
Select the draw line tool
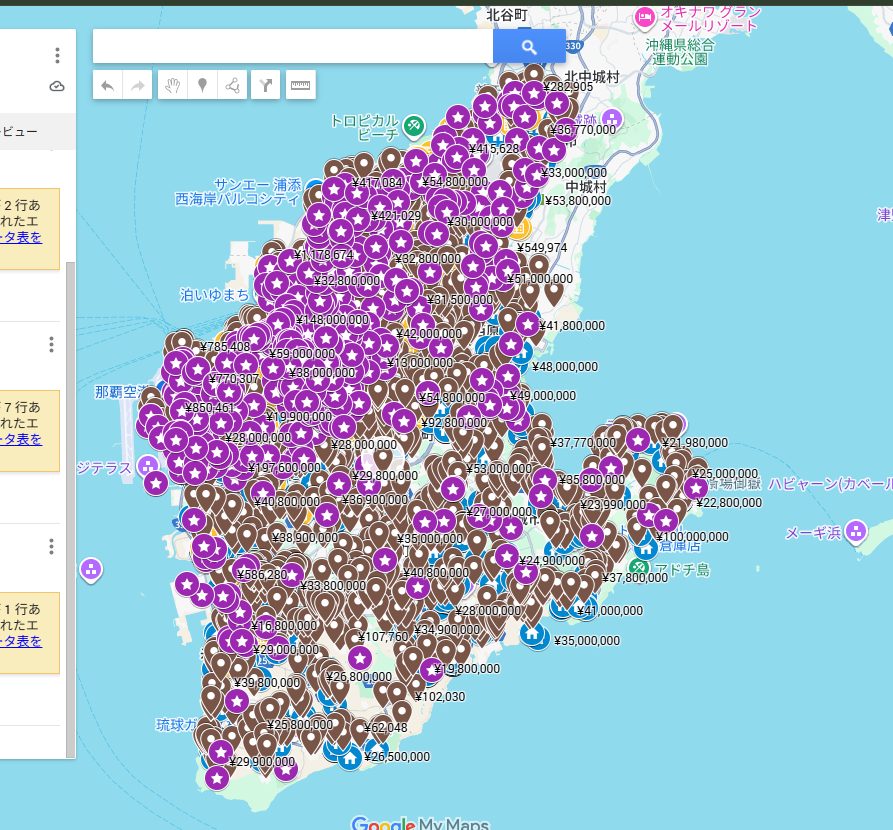coord(233,86)
